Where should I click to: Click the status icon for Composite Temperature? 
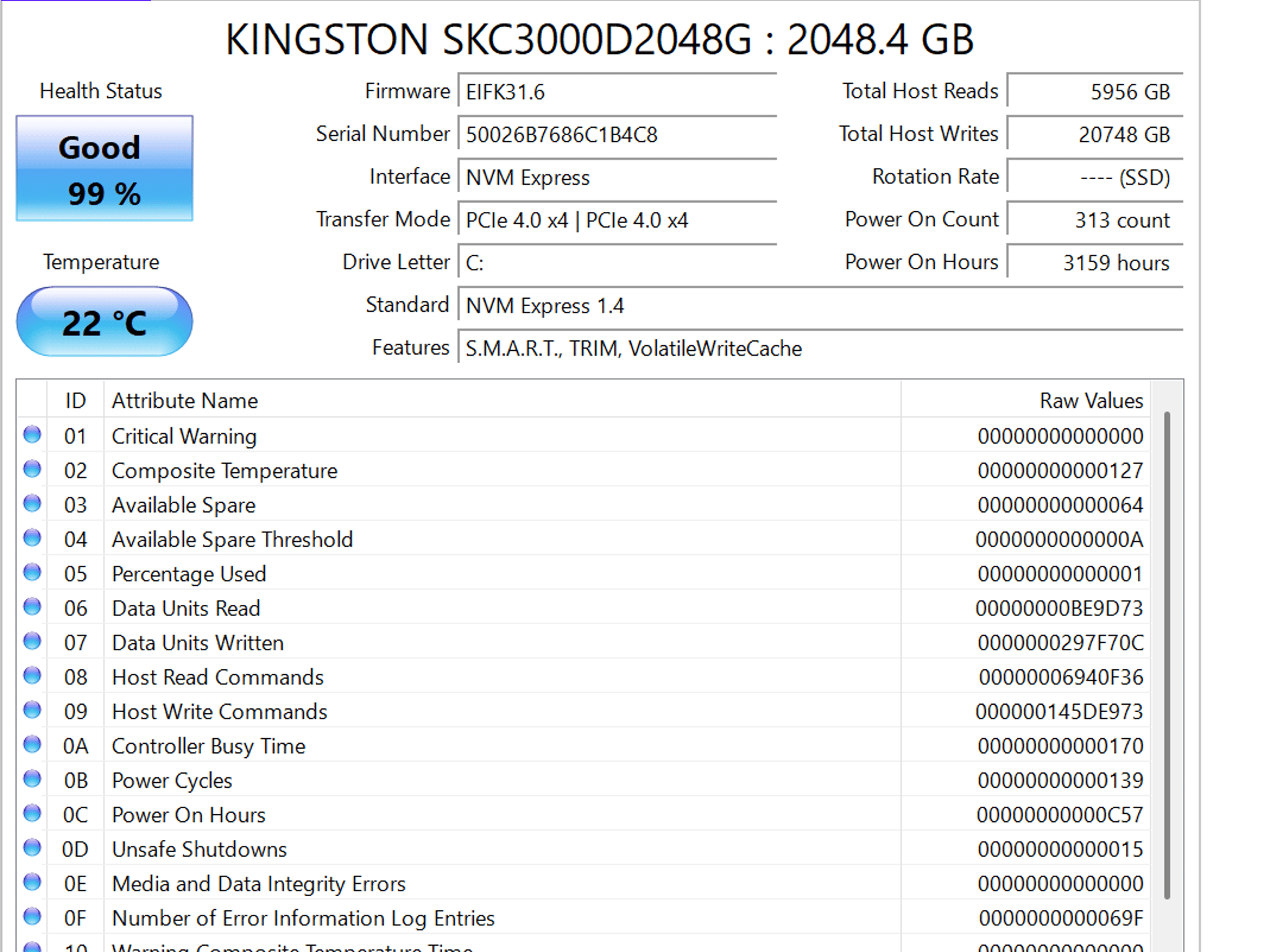pyautogui.click(x=32, y=469)
